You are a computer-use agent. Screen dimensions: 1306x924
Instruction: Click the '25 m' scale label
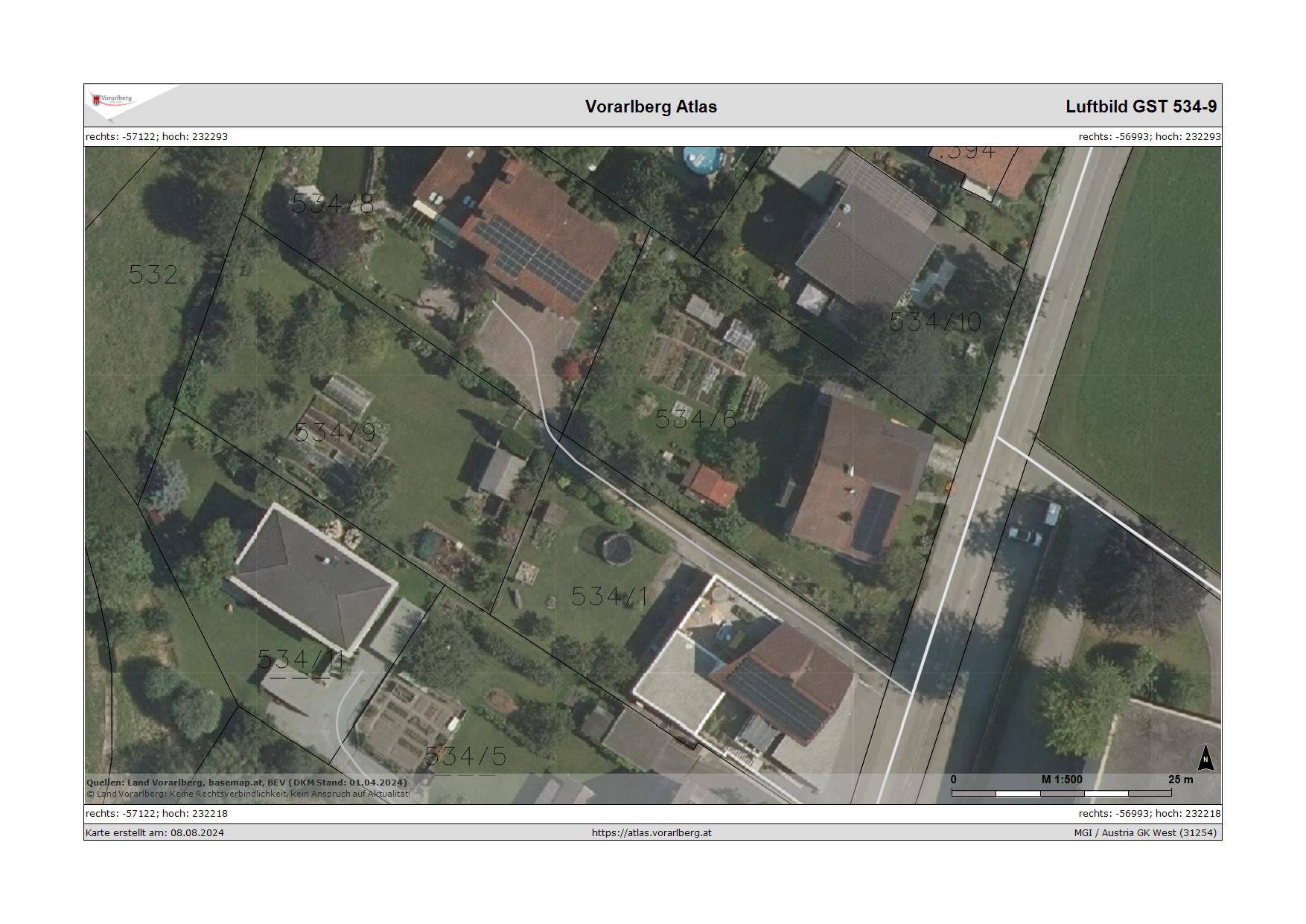[x=1180, y=780]
